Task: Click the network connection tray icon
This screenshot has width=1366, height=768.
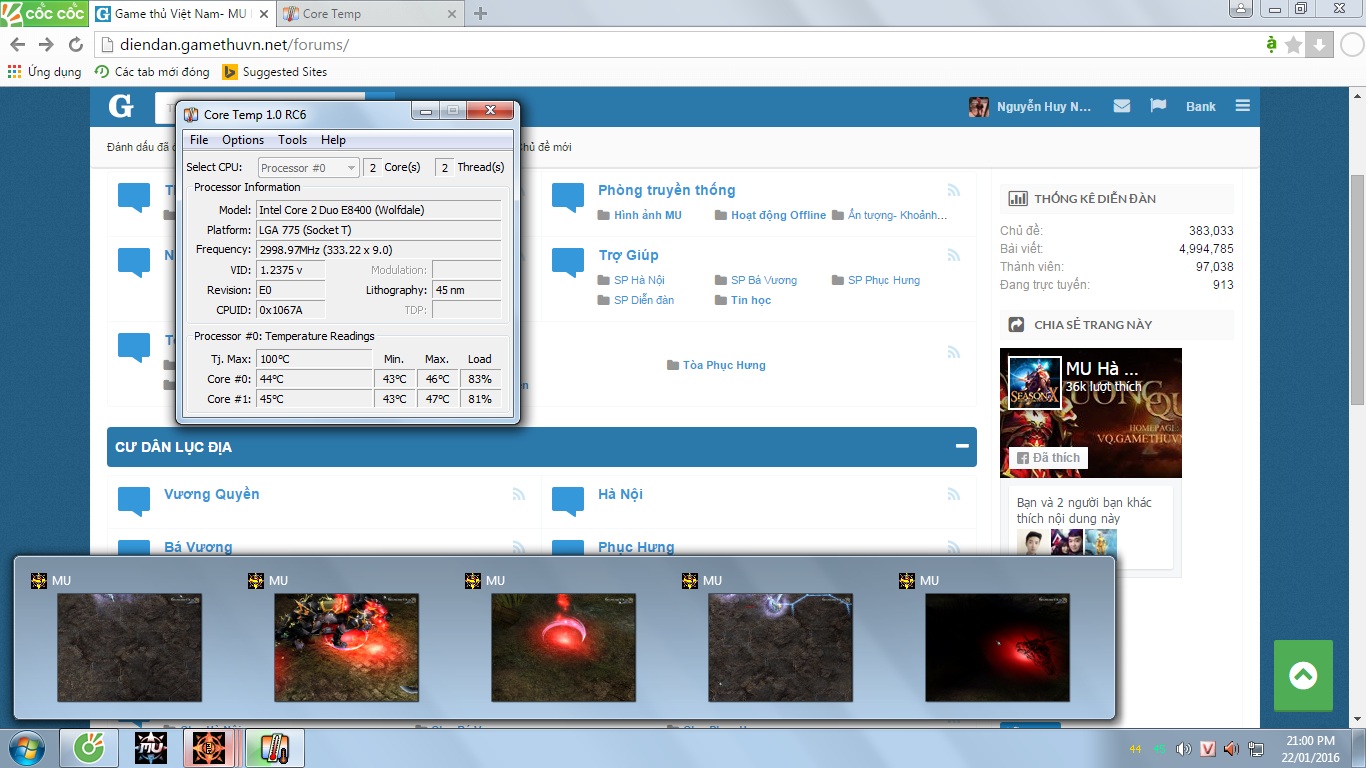Action: pos(1256,749)
